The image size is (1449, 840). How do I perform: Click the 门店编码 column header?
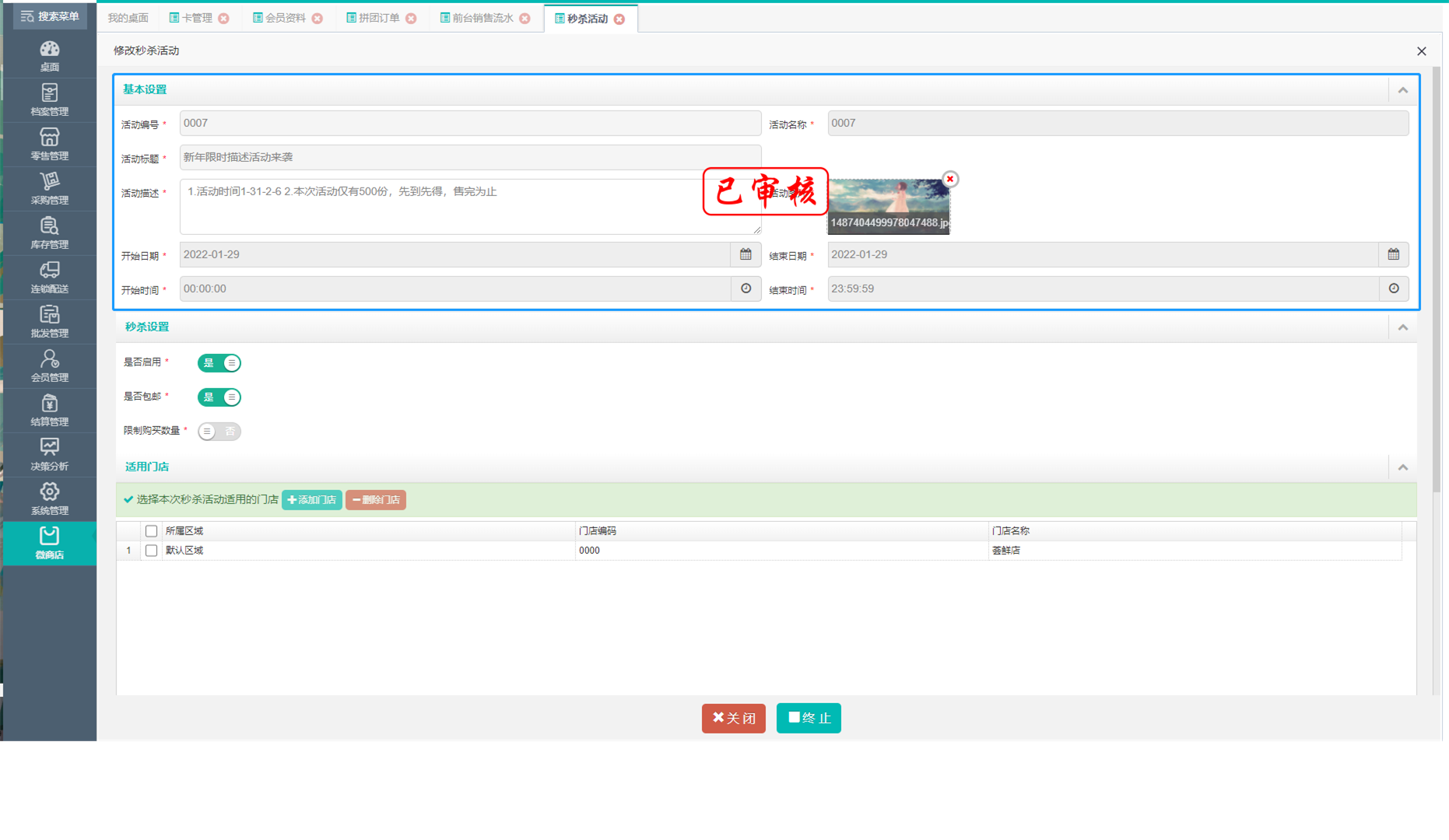781,531
